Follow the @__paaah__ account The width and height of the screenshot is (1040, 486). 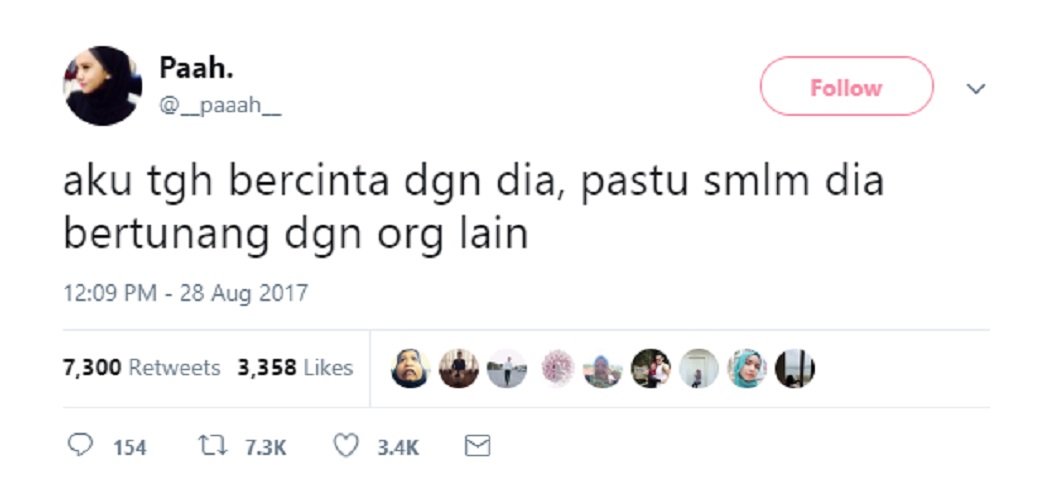click(x=846, y=86)
